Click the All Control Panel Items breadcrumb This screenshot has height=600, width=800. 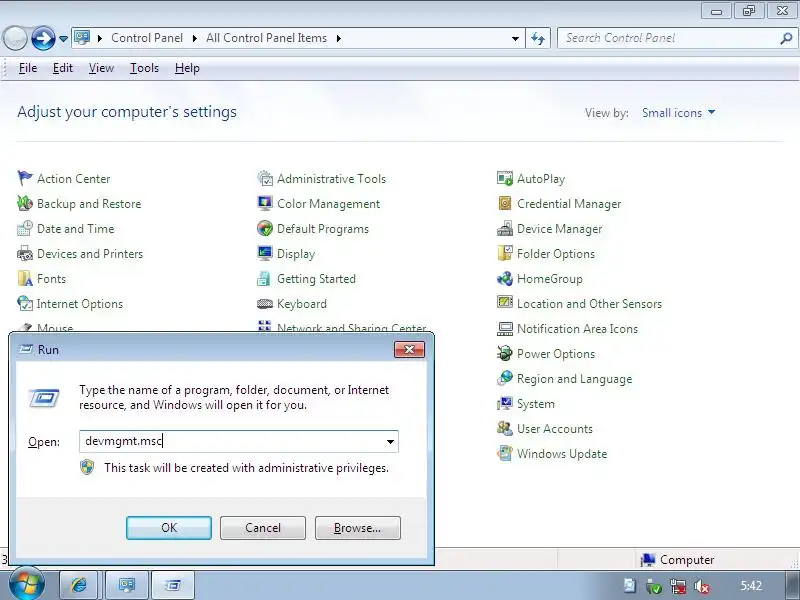click(266, 38)
